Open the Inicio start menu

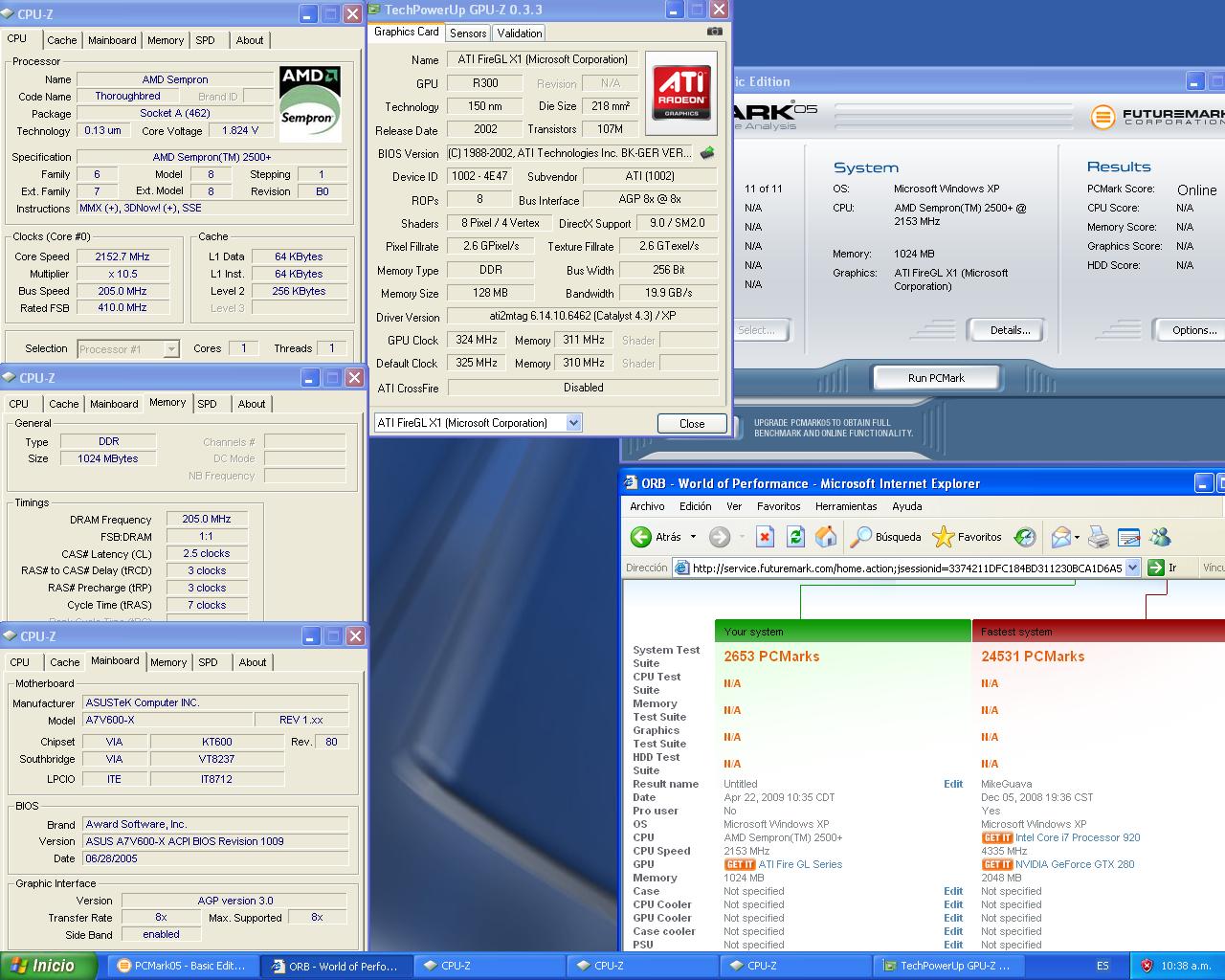click(48, 966)
